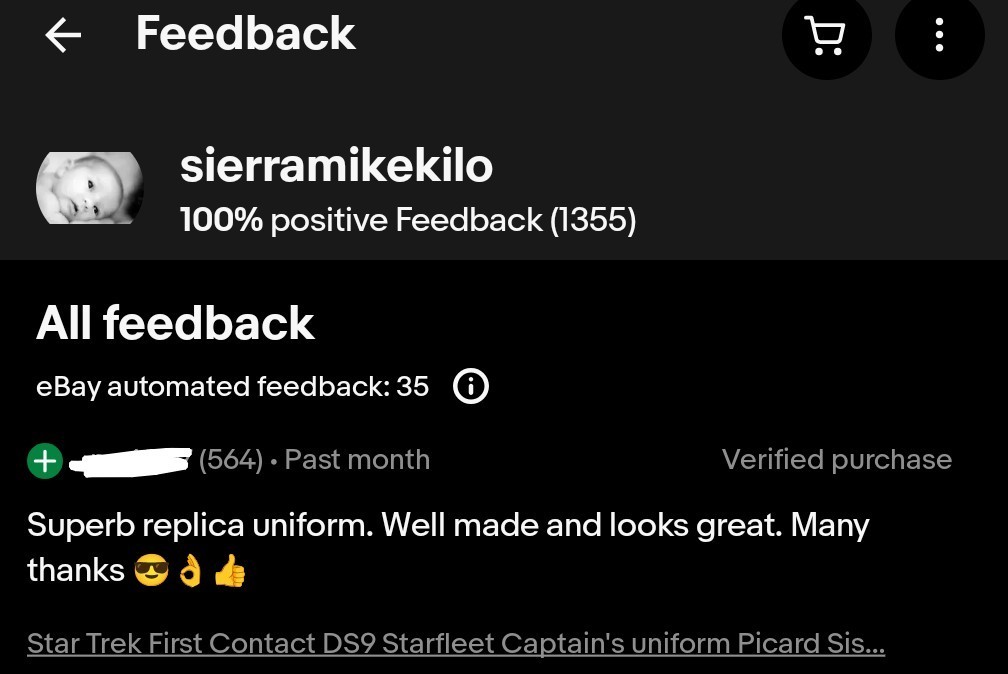
Task: Tap the Feedback page title
Action: [x=245, y=33]
